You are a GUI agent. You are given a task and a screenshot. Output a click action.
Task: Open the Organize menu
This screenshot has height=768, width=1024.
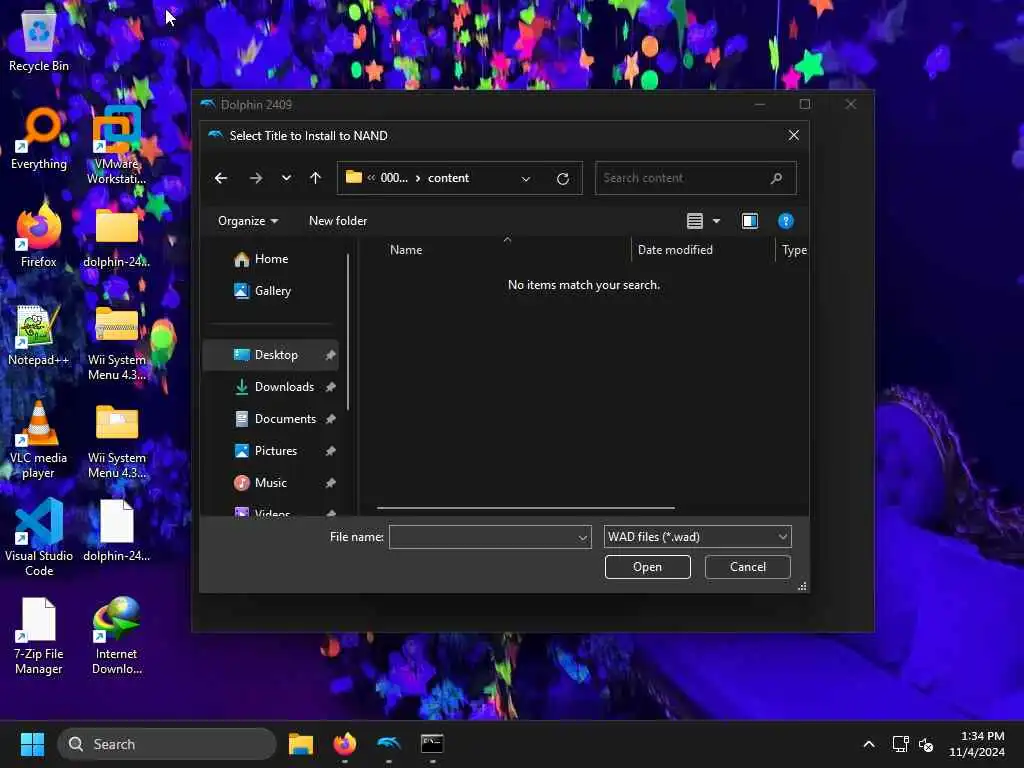coord(248,221)
